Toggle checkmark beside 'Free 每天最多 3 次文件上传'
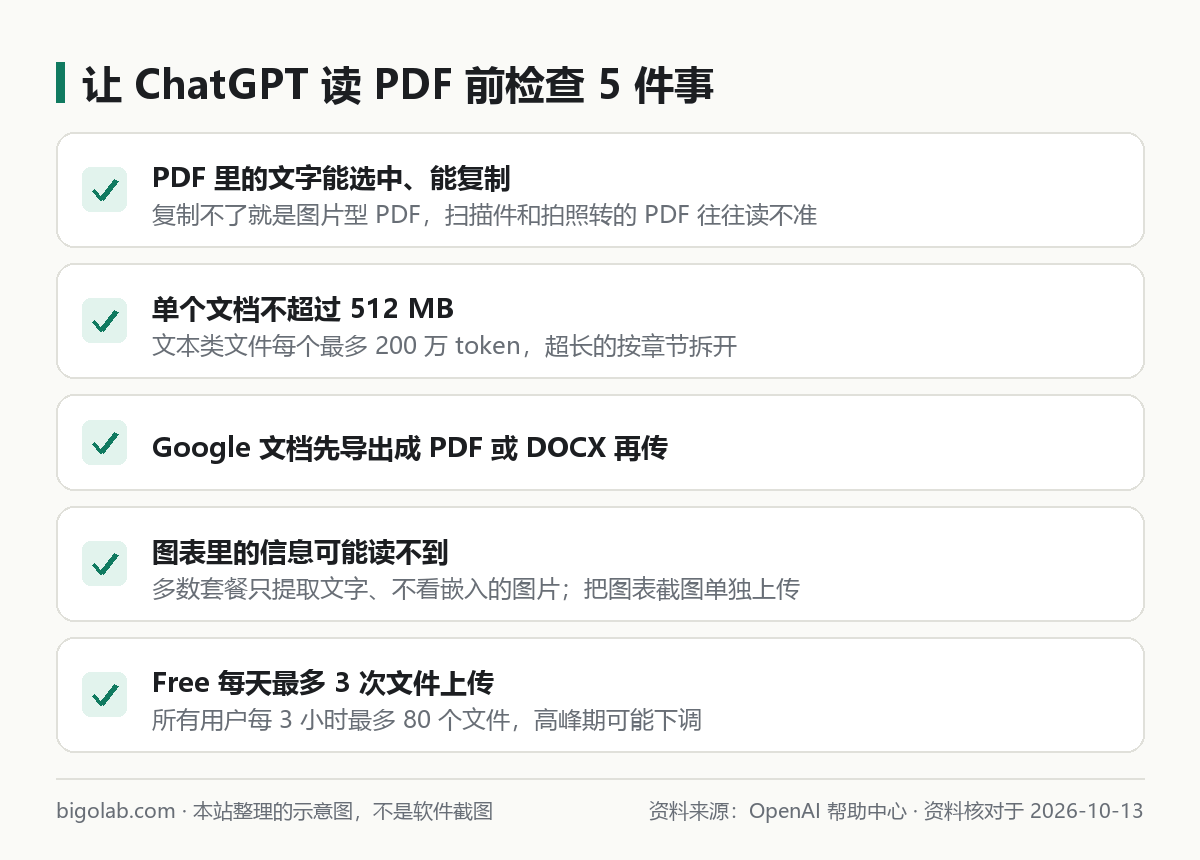Viewport: 1200px width, 860px height. pos(104,695)
